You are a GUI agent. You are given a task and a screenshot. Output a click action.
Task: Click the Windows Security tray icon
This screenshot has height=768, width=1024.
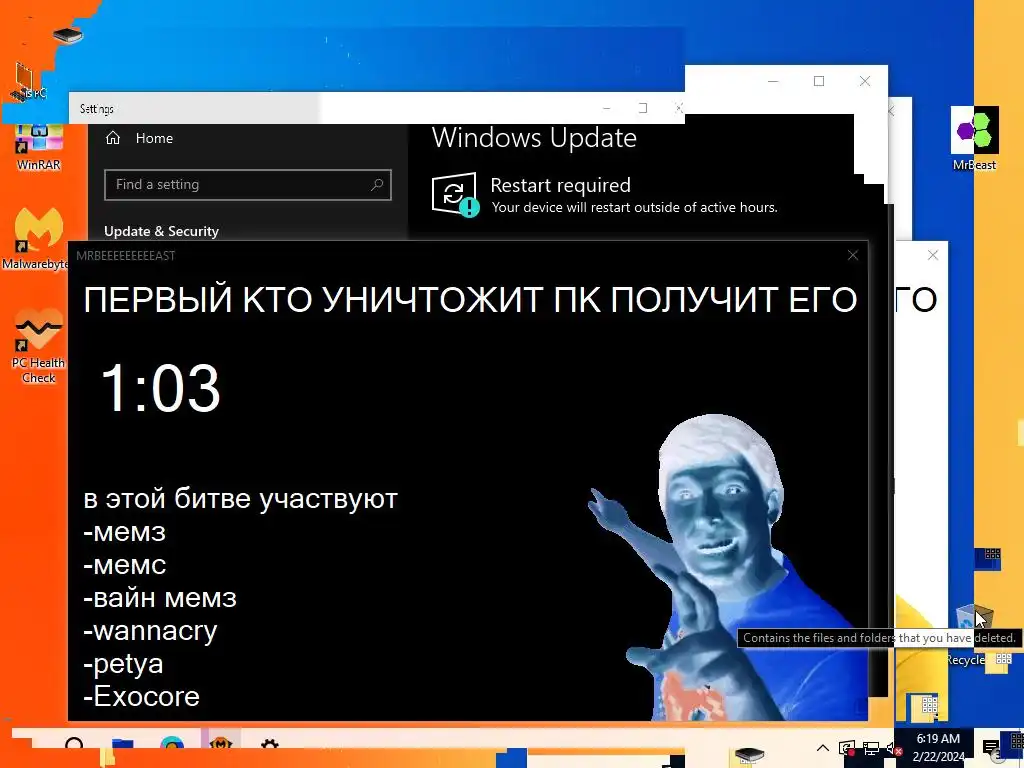847,748
